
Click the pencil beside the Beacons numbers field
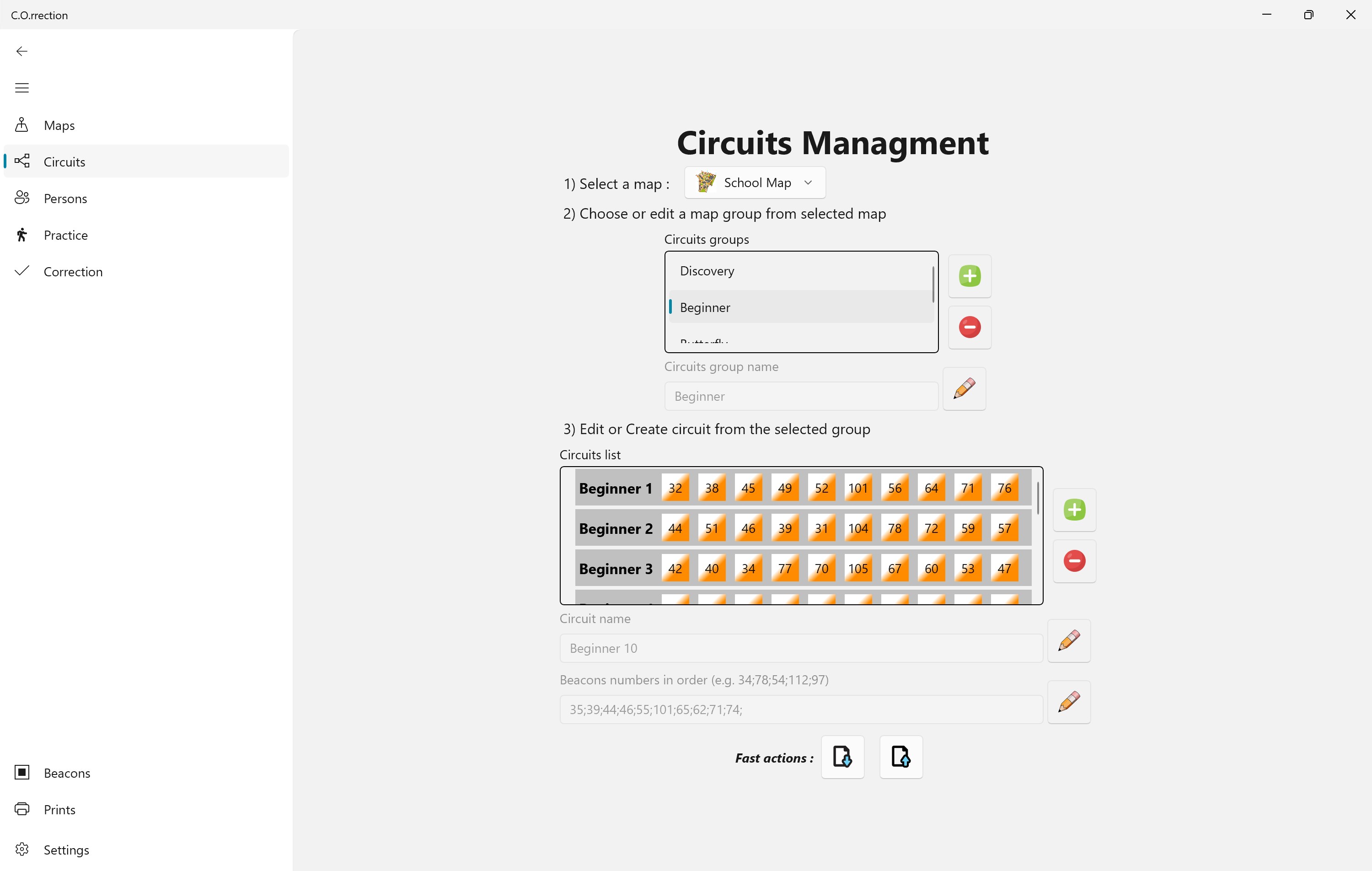coord(1069,702)
